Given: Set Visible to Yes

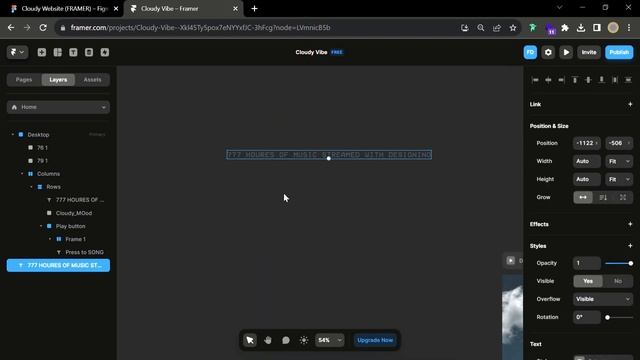Looking at the screenshot, I should (x=588, y=281).
